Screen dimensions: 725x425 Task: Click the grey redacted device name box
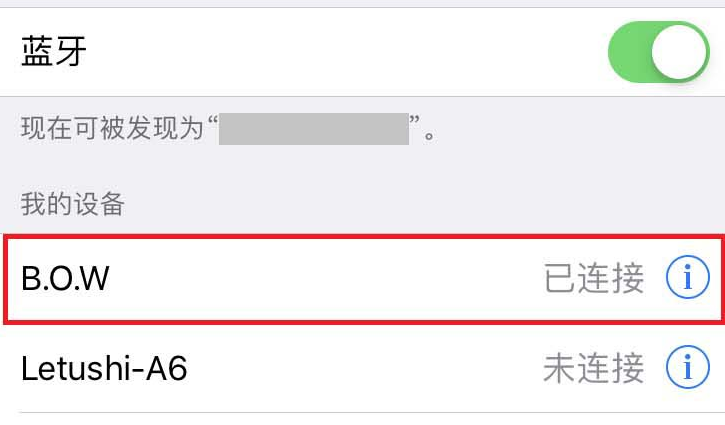point(313,129)
